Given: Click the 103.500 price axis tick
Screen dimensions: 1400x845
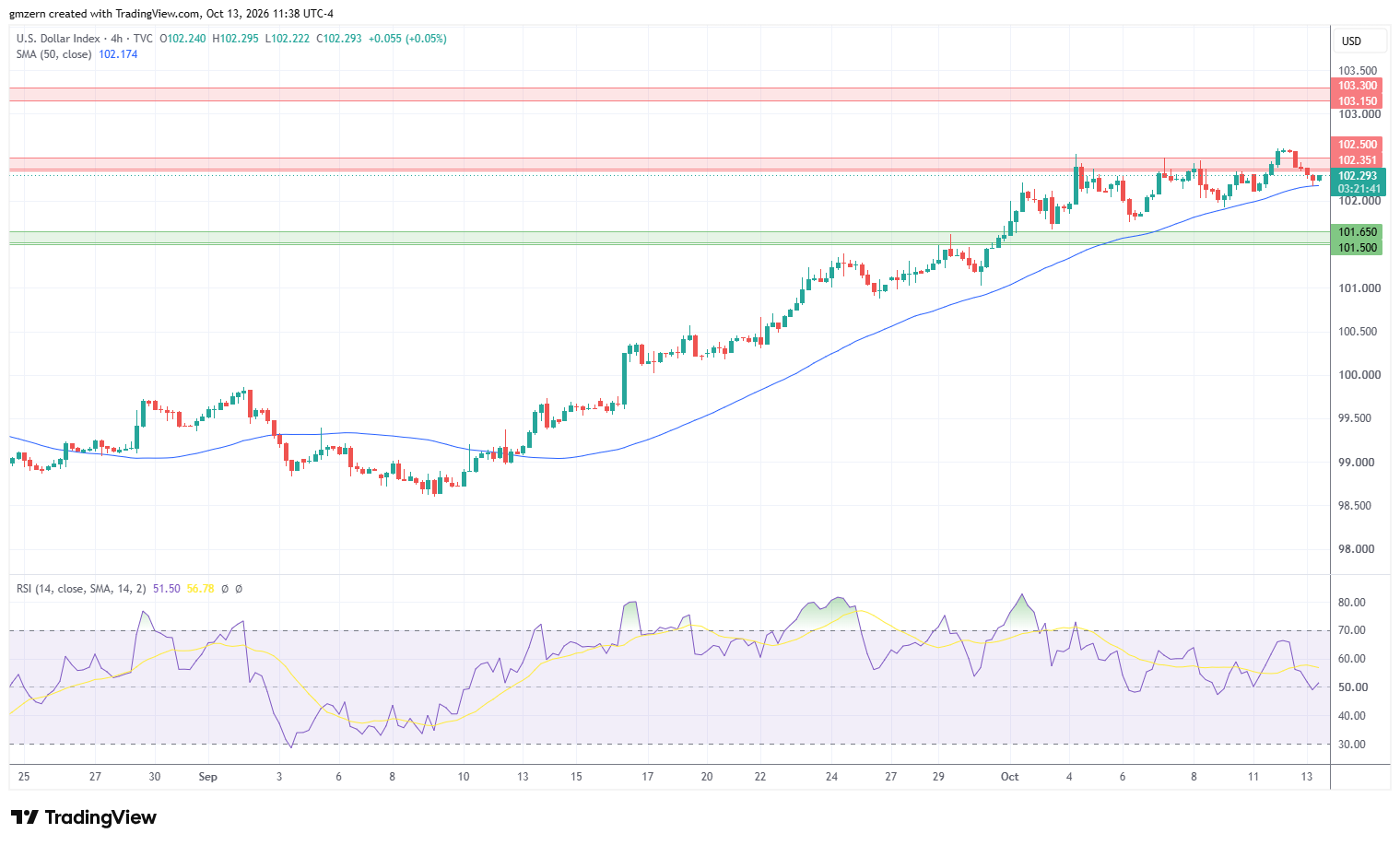Looking at the screenshot, I should click(1358, 71).
